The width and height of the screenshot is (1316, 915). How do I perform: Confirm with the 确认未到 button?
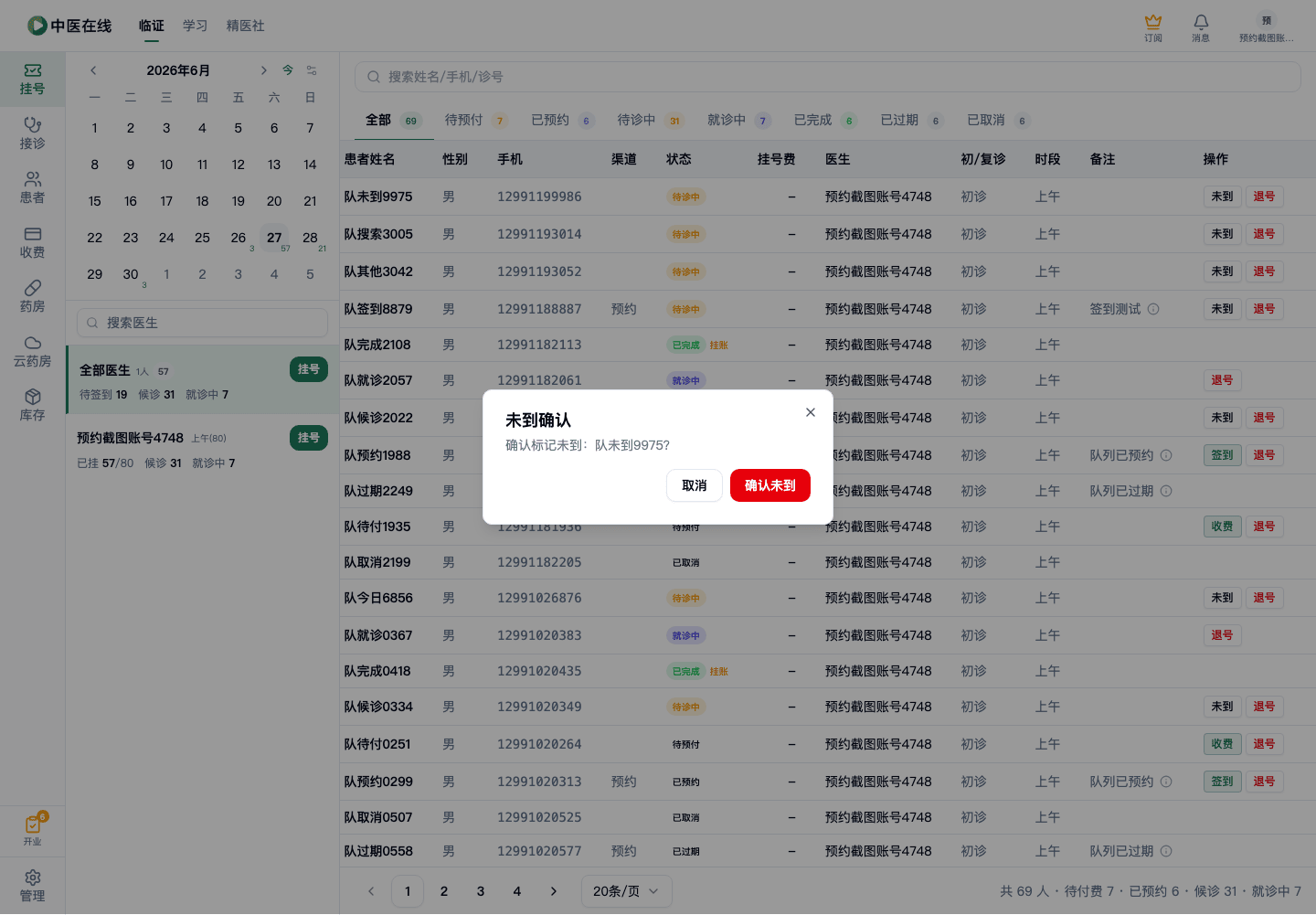click(770, 485)
